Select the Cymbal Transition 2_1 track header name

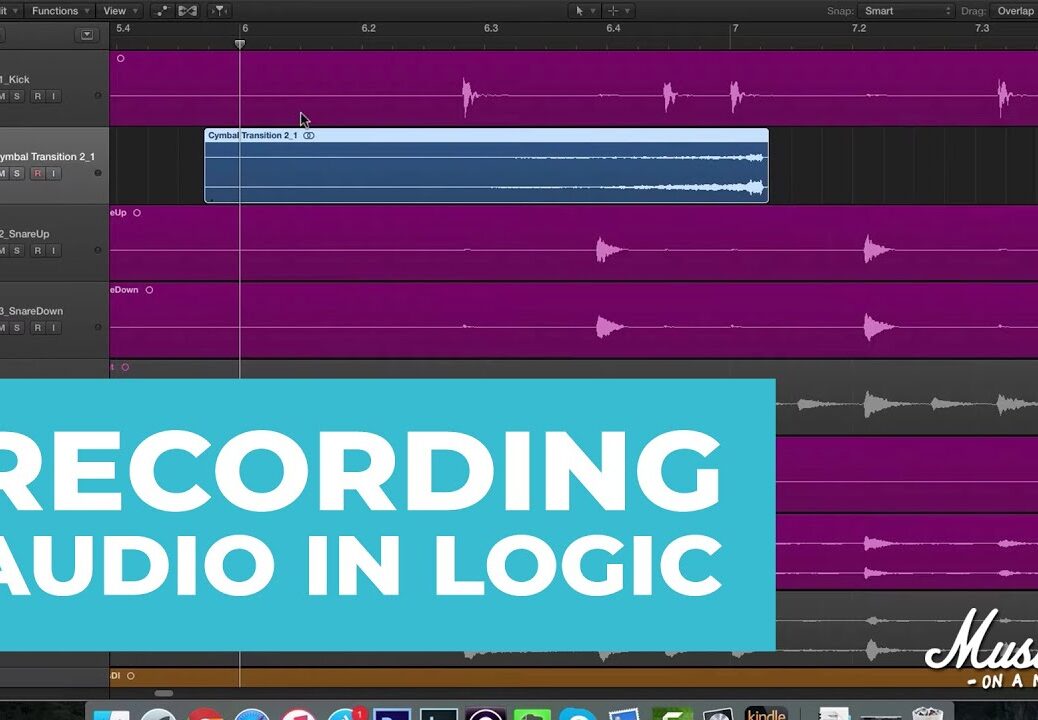click(47, 157)
